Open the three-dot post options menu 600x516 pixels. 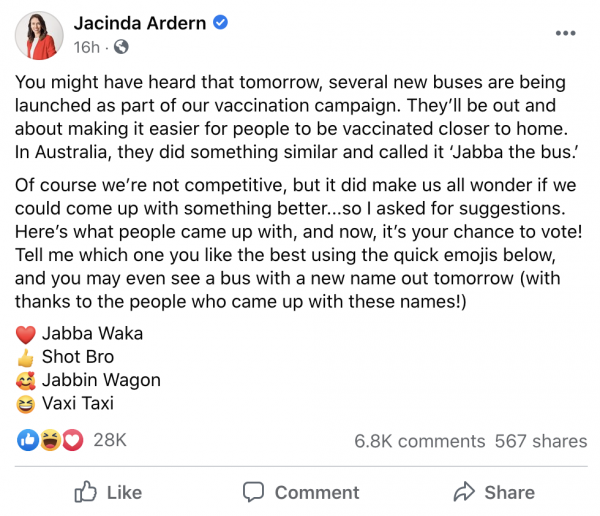pyautogui.click(x=566, y=33)
